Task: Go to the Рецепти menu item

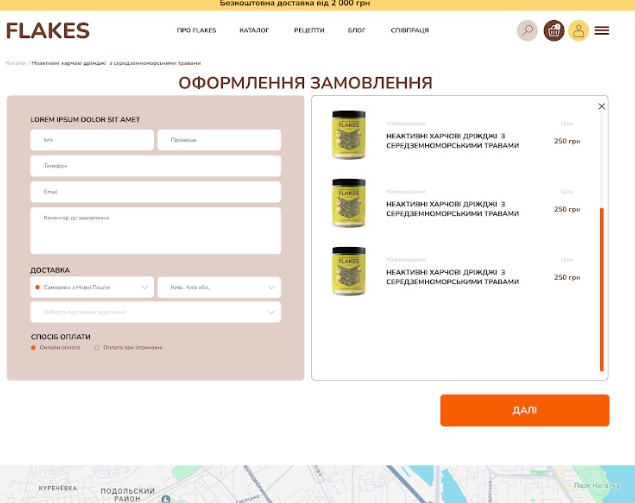Action: point(309,31)
